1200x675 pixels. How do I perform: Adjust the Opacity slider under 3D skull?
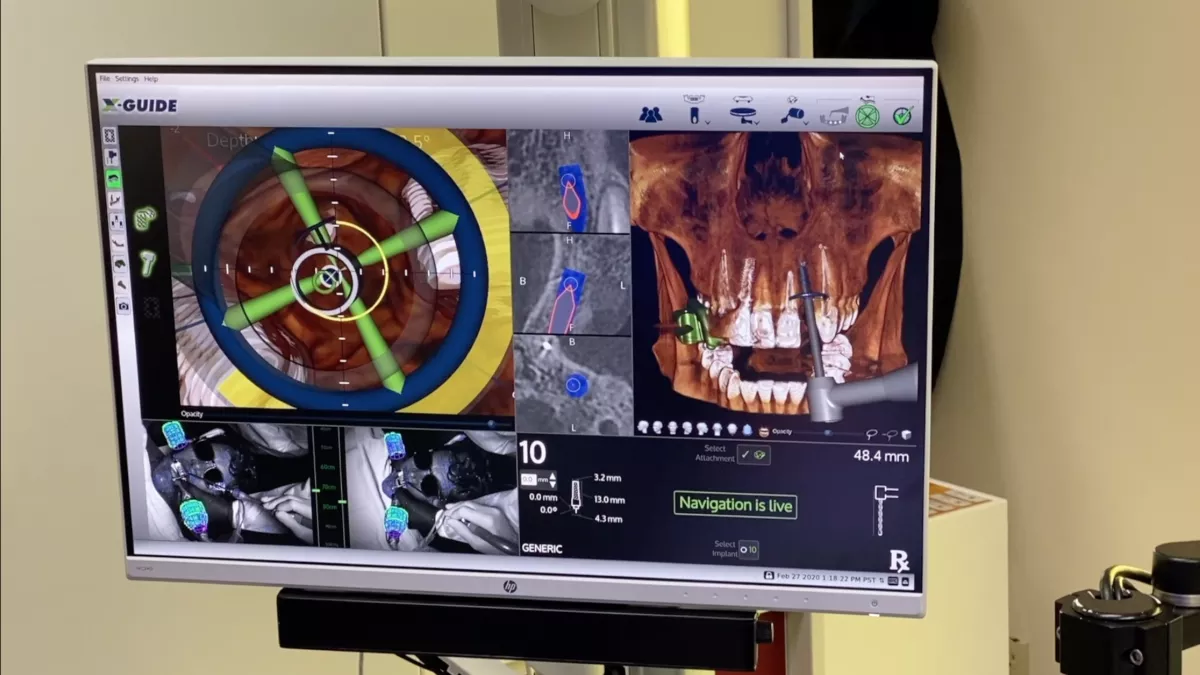pyautogui.click(x=828, y=431)
